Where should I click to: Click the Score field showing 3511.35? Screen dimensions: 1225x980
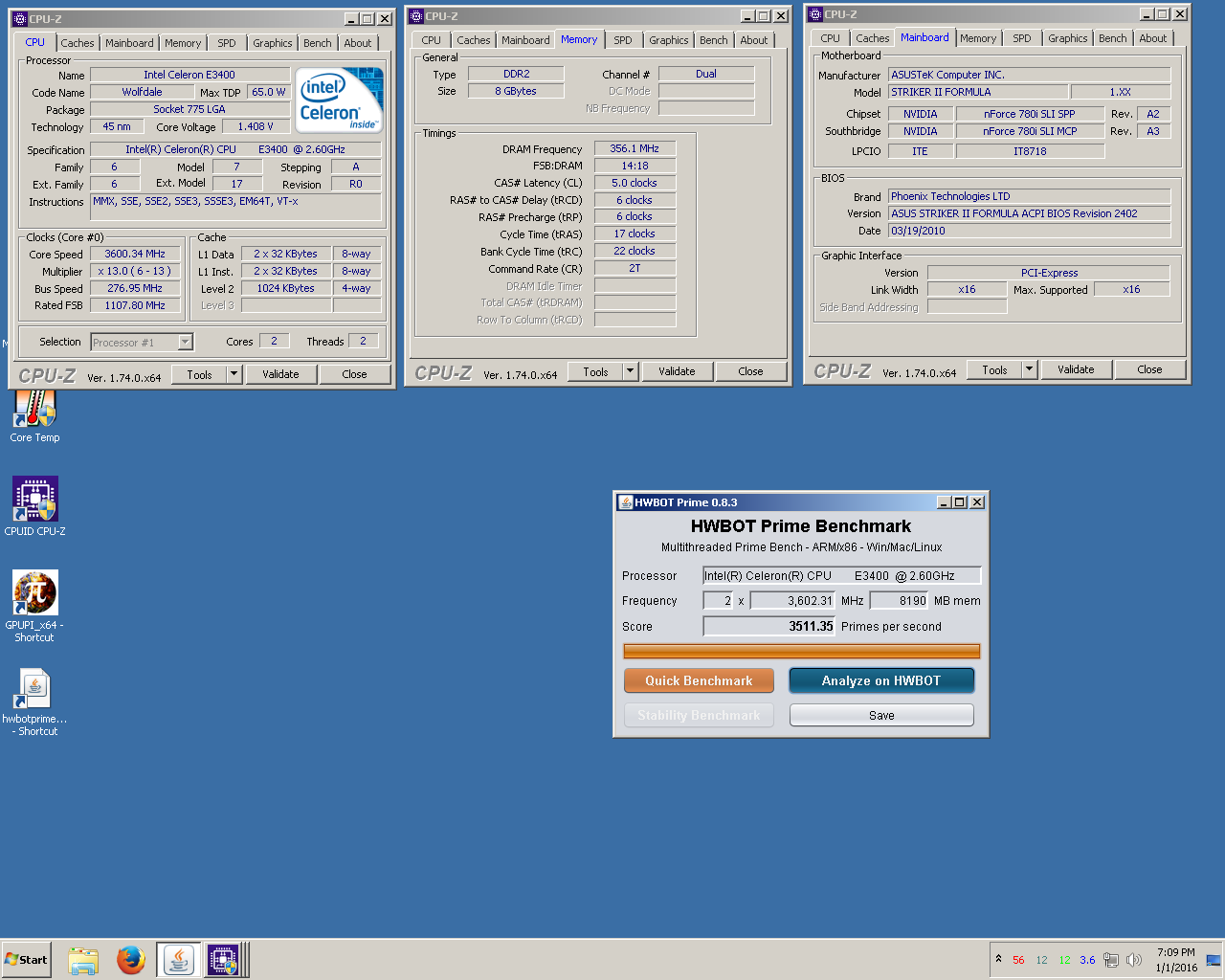pyautogui.click(x=769, y=627)
